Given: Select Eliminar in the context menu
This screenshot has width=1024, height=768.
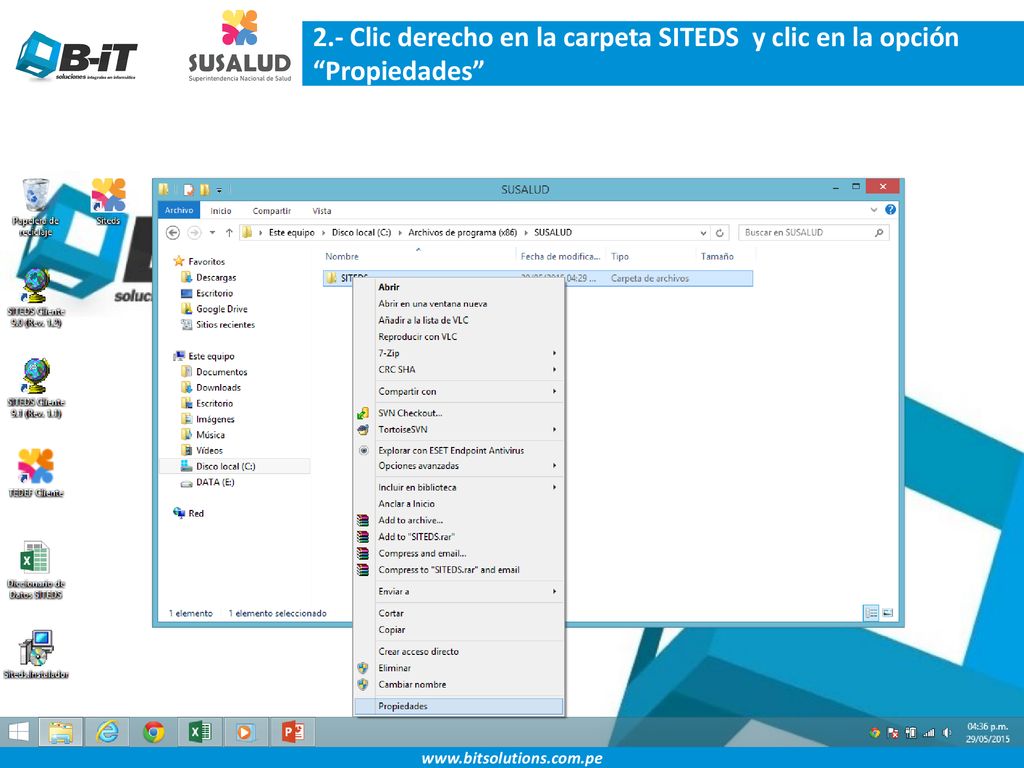Looking at the screenshot, I should tap(459, 668).
